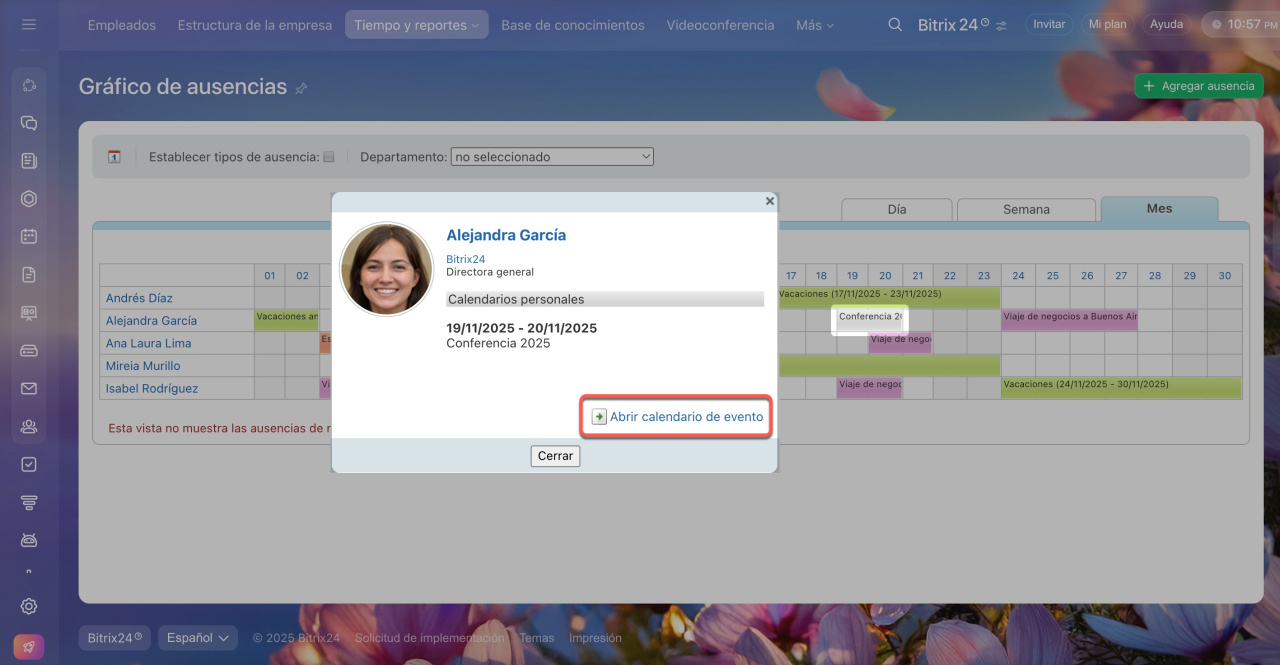Open the chat messenger sidebar icon
This screenshot has width=1280, height=665.
[x=29, y=123]
